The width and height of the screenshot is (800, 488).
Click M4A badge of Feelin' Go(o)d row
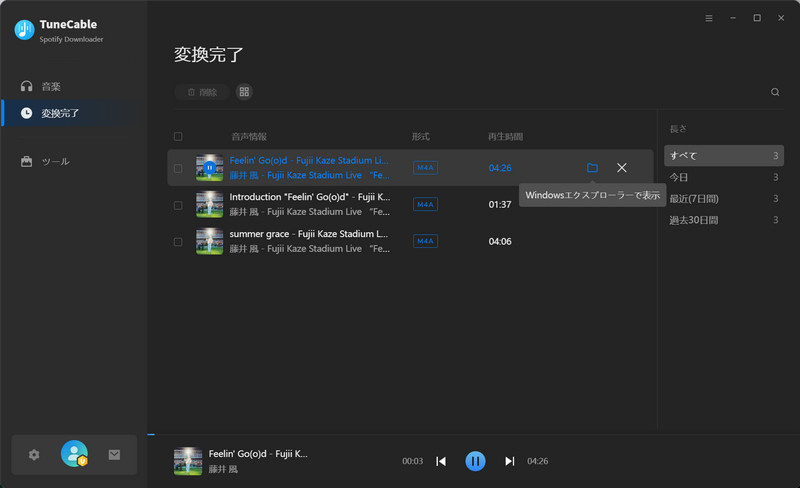click(425, 167)
